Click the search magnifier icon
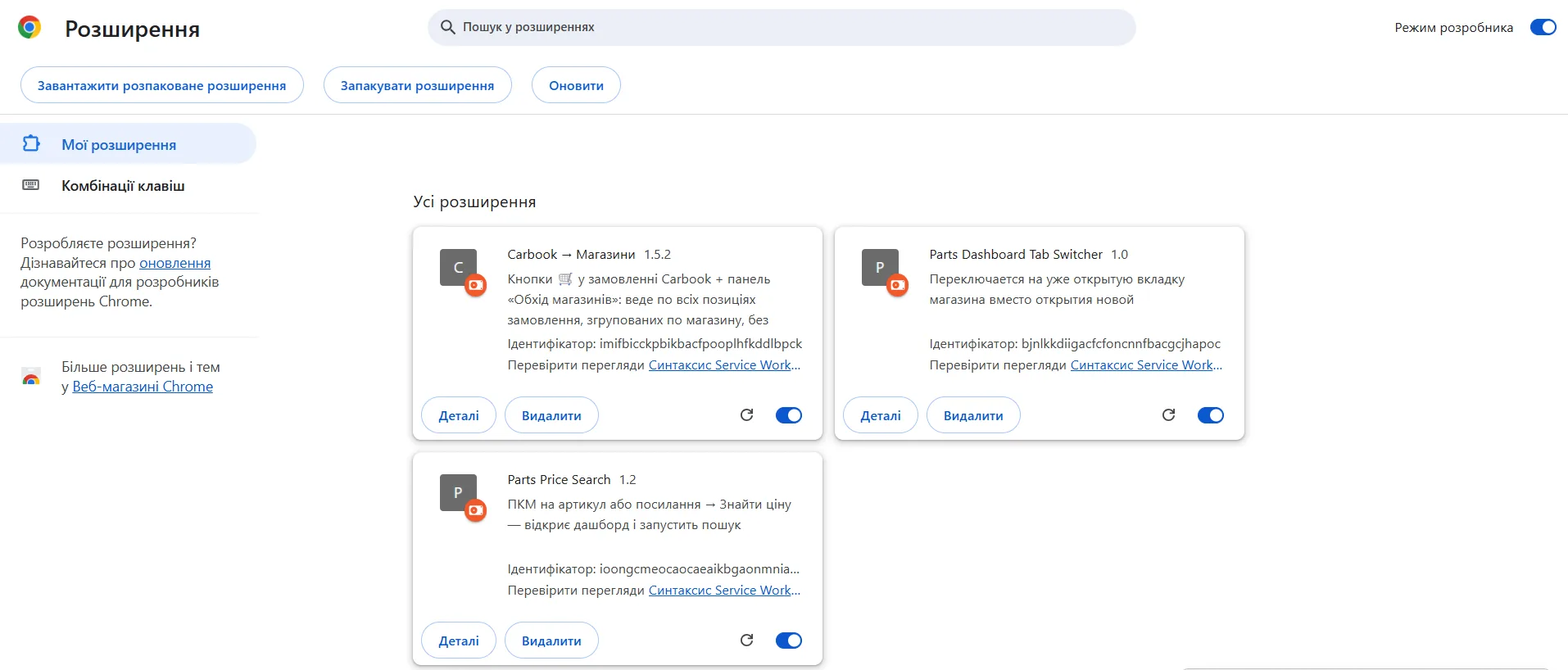Image resolution: width=1568 pixels, height=670 pixels. 448,27
